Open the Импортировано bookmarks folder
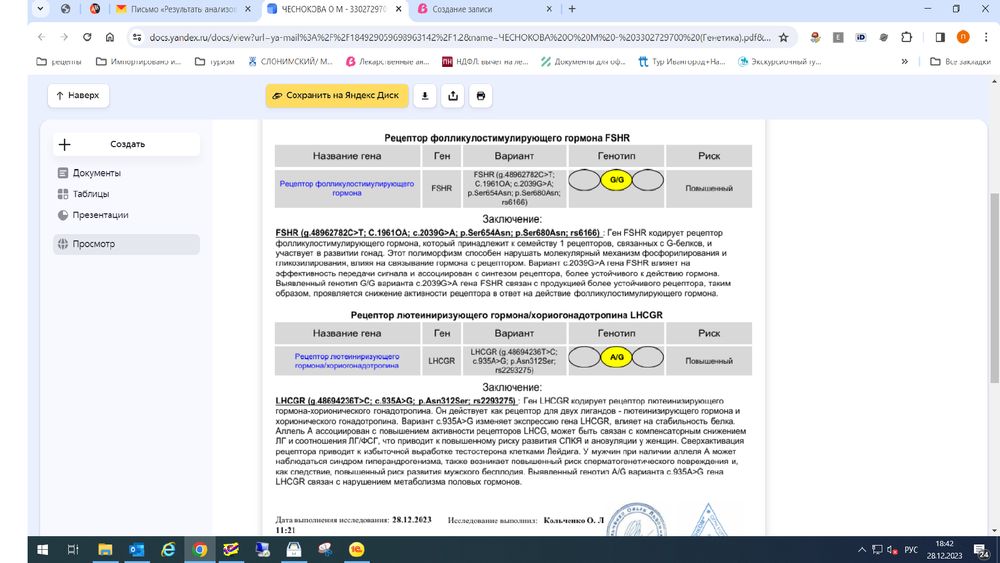 (x=138, y=62)
